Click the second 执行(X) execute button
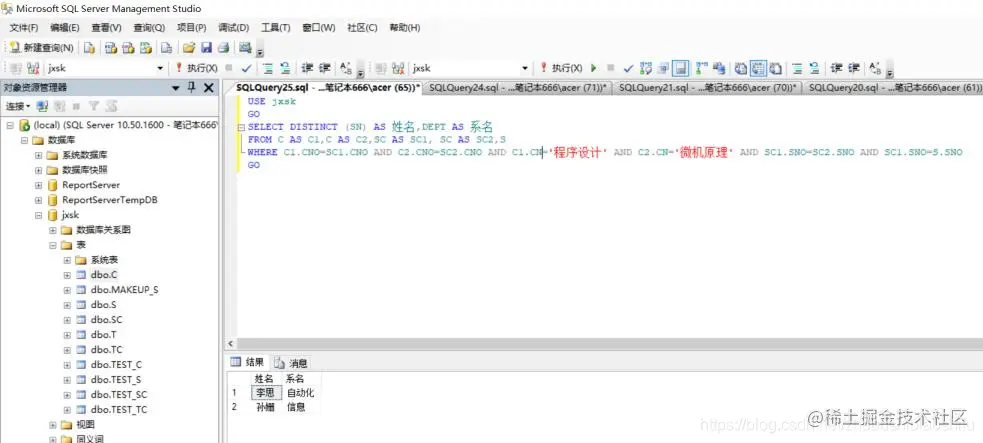This screenshot has height=443, width=983. pyautogui.click(x=561, y=68)
